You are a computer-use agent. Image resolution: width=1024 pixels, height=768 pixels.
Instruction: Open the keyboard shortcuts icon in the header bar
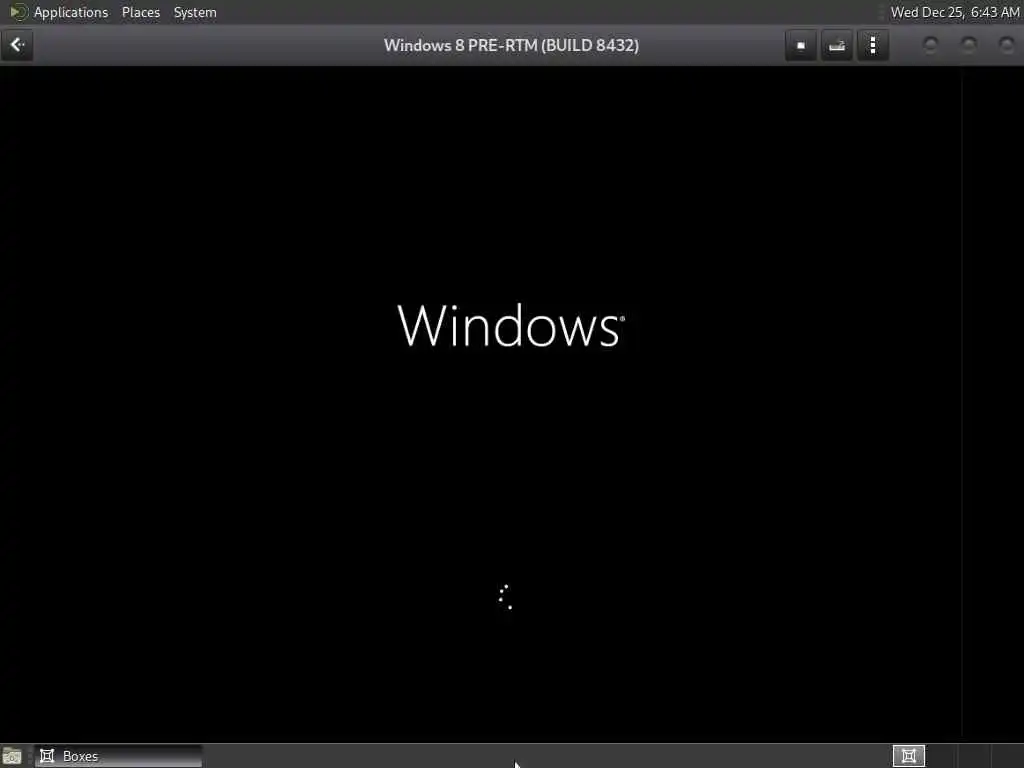tap(837, 46)
